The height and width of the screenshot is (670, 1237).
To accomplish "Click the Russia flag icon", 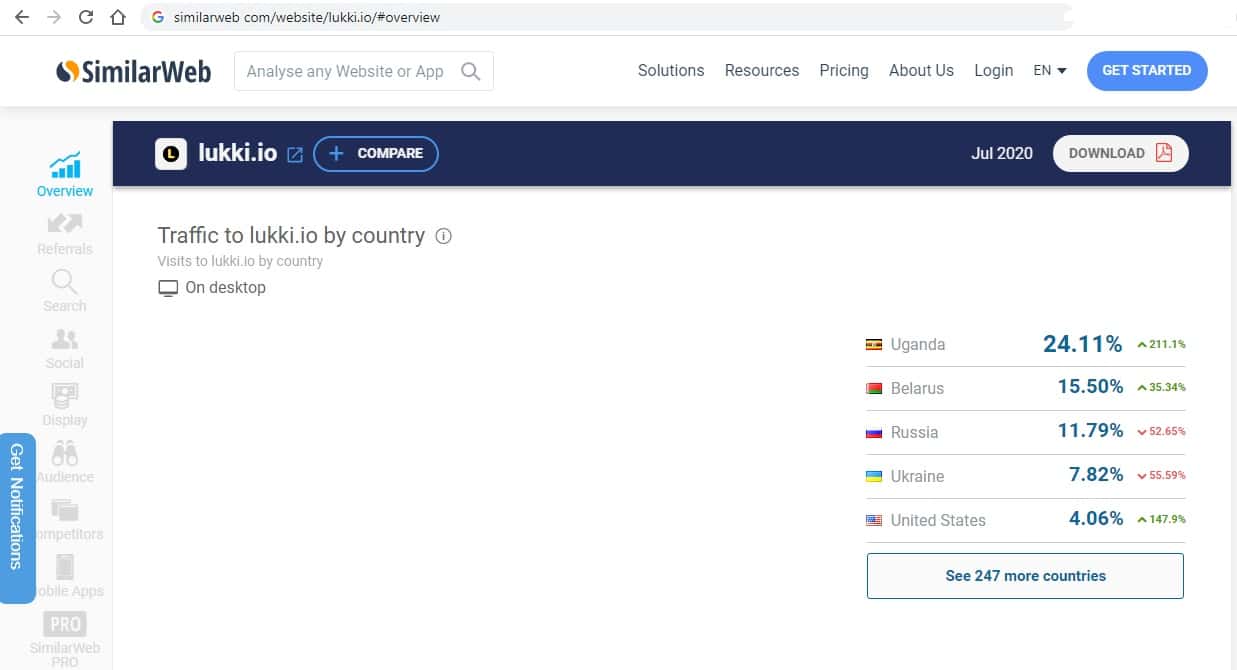I will 874,432.
